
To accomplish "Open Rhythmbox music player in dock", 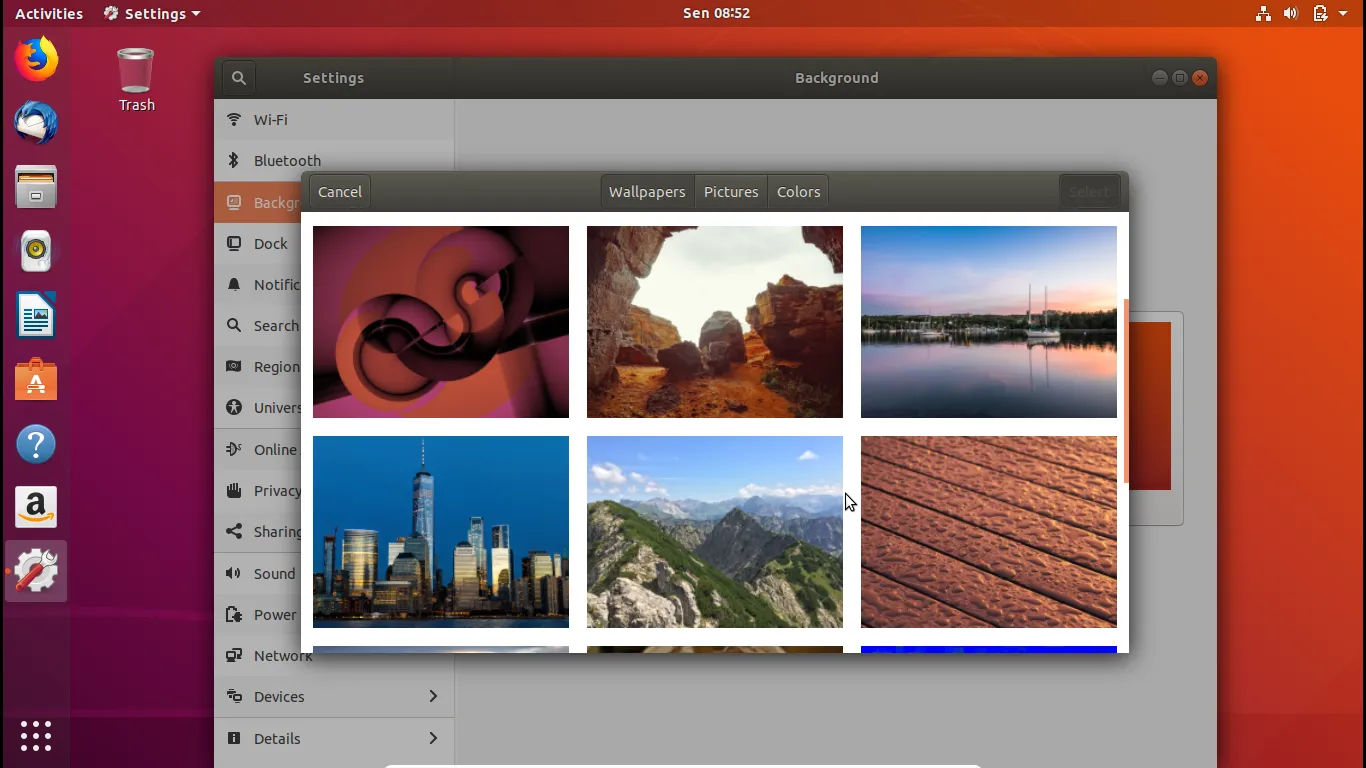I will pos(36,251).
